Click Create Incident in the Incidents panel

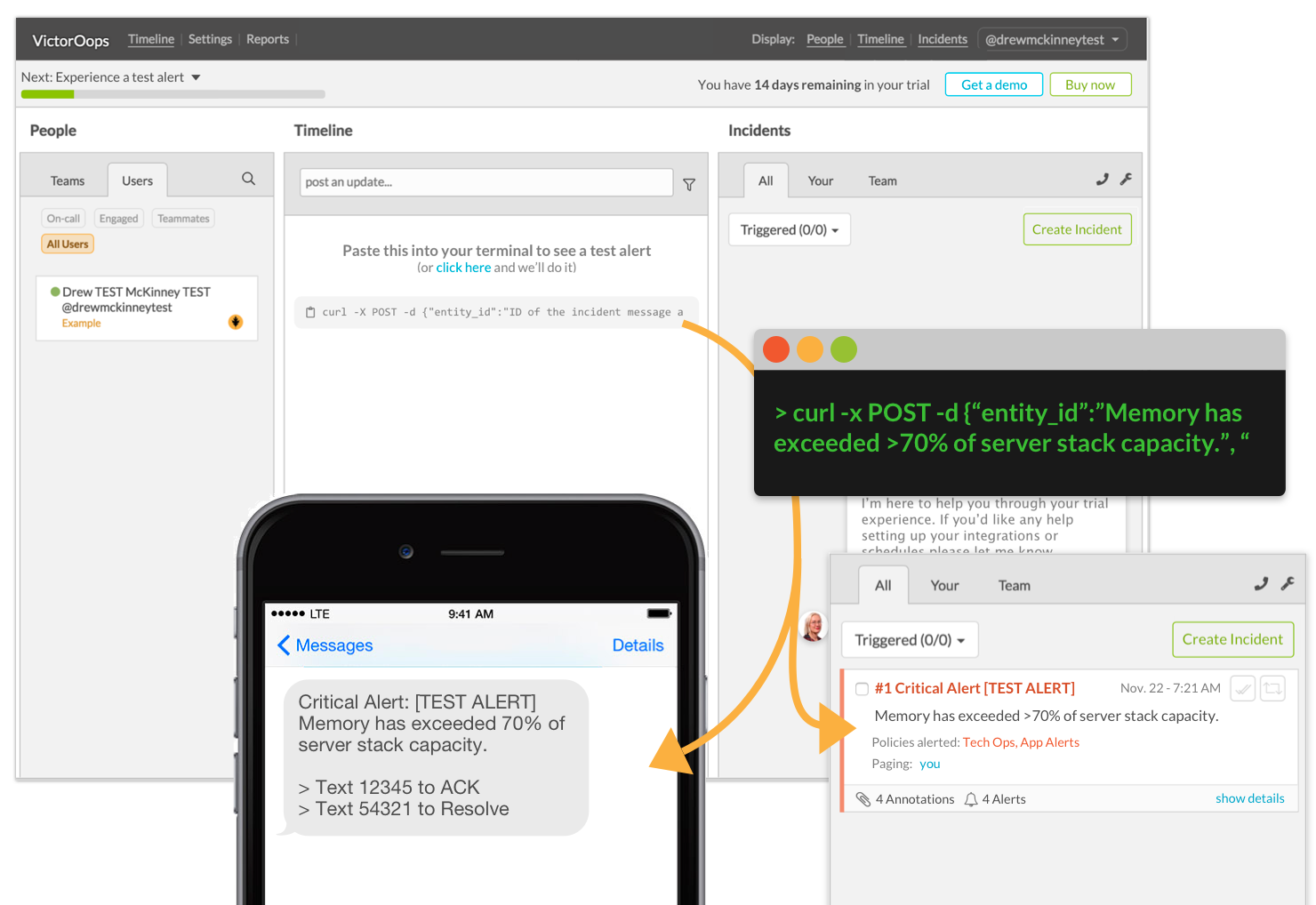coord(1077,229)
